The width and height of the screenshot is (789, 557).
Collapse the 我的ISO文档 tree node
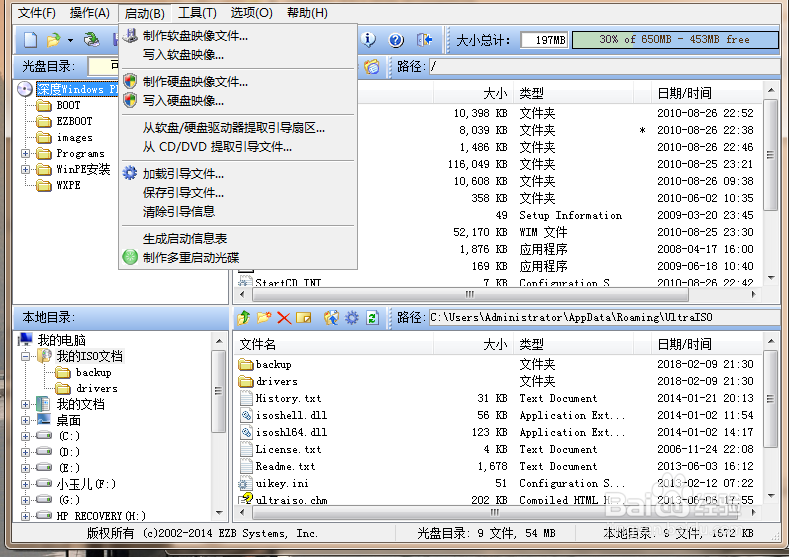[25, 356]
